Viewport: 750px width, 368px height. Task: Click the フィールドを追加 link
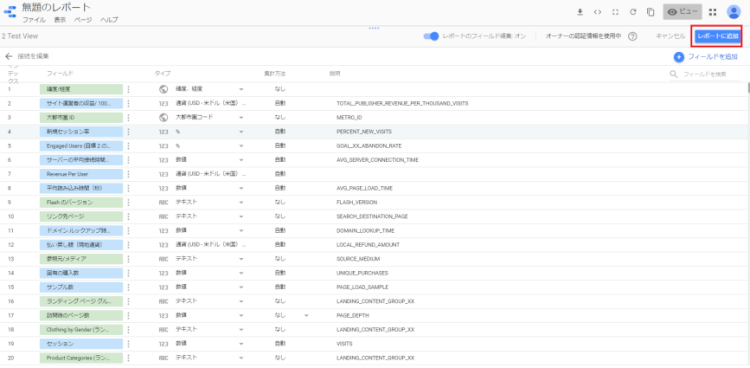[713, 57]
